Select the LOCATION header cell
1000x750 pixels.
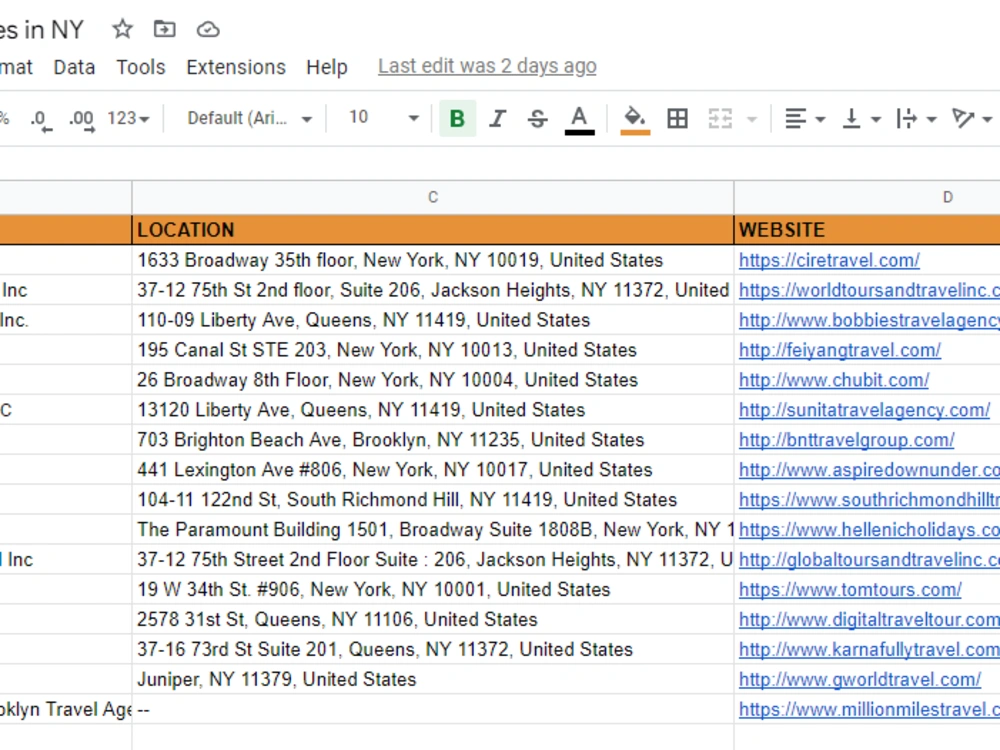pos(433,230)
